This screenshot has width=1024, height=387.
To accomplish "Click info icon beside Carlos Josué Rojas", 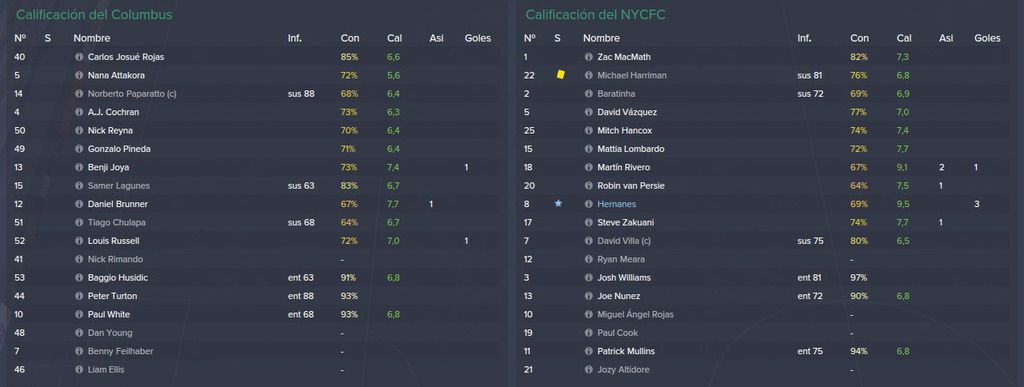I will click(80, 57).
